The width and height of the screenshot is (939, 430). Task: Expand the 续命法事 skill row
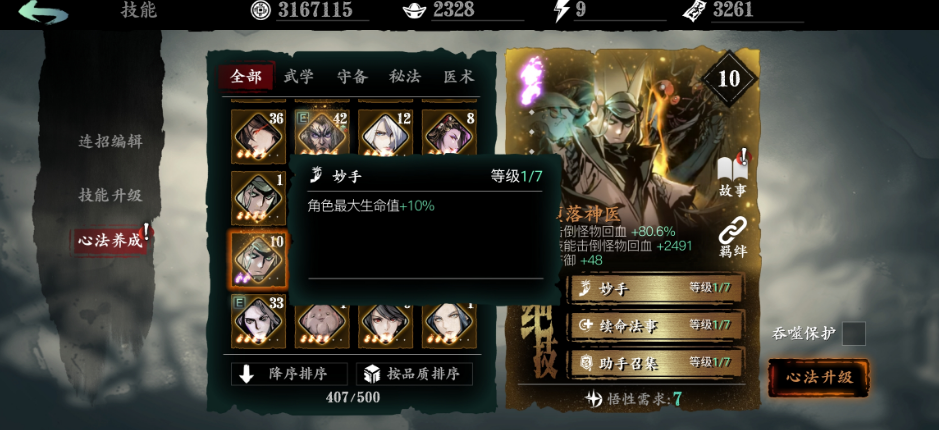click(x=657, y=326)
